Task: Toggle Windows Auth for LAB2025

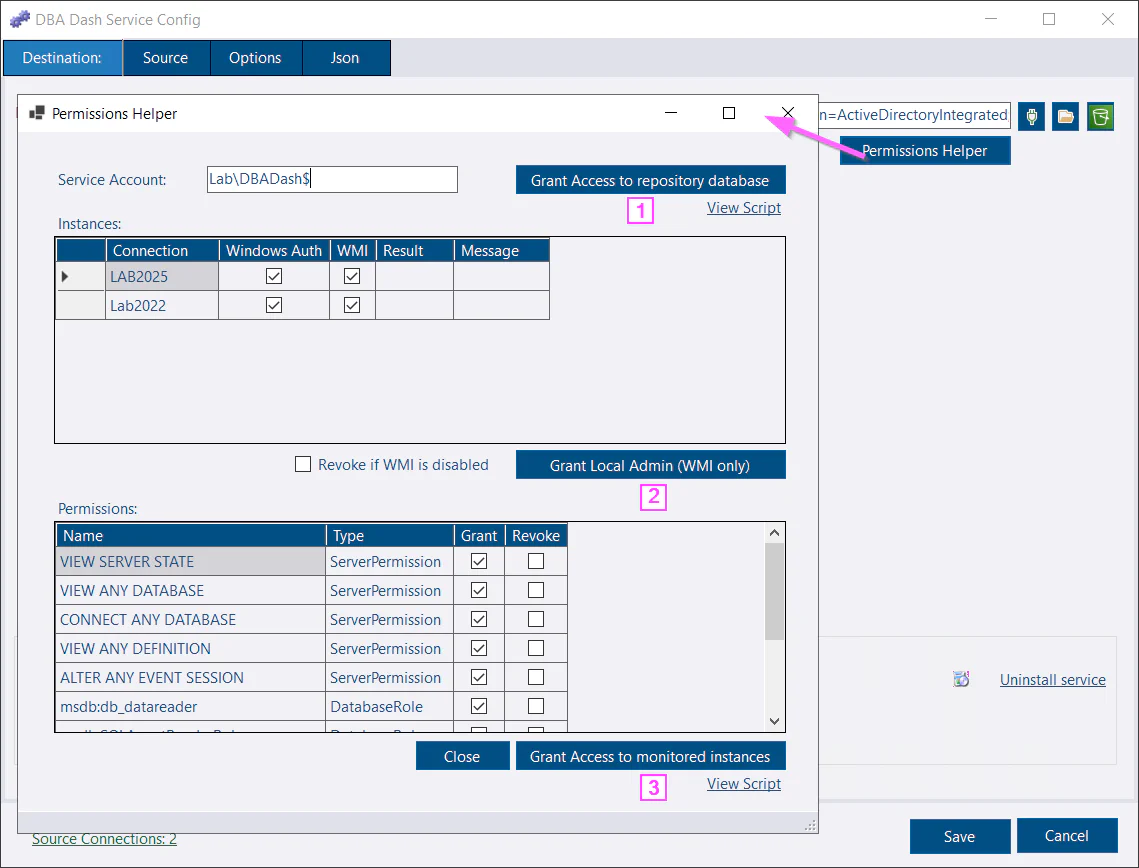Action: point(274,276)
